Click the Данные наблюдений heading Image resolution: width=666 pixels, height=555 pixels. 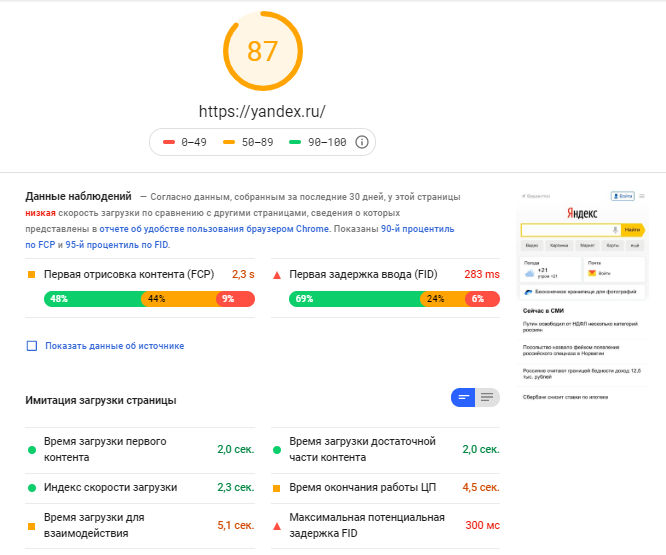coord(78,196)
